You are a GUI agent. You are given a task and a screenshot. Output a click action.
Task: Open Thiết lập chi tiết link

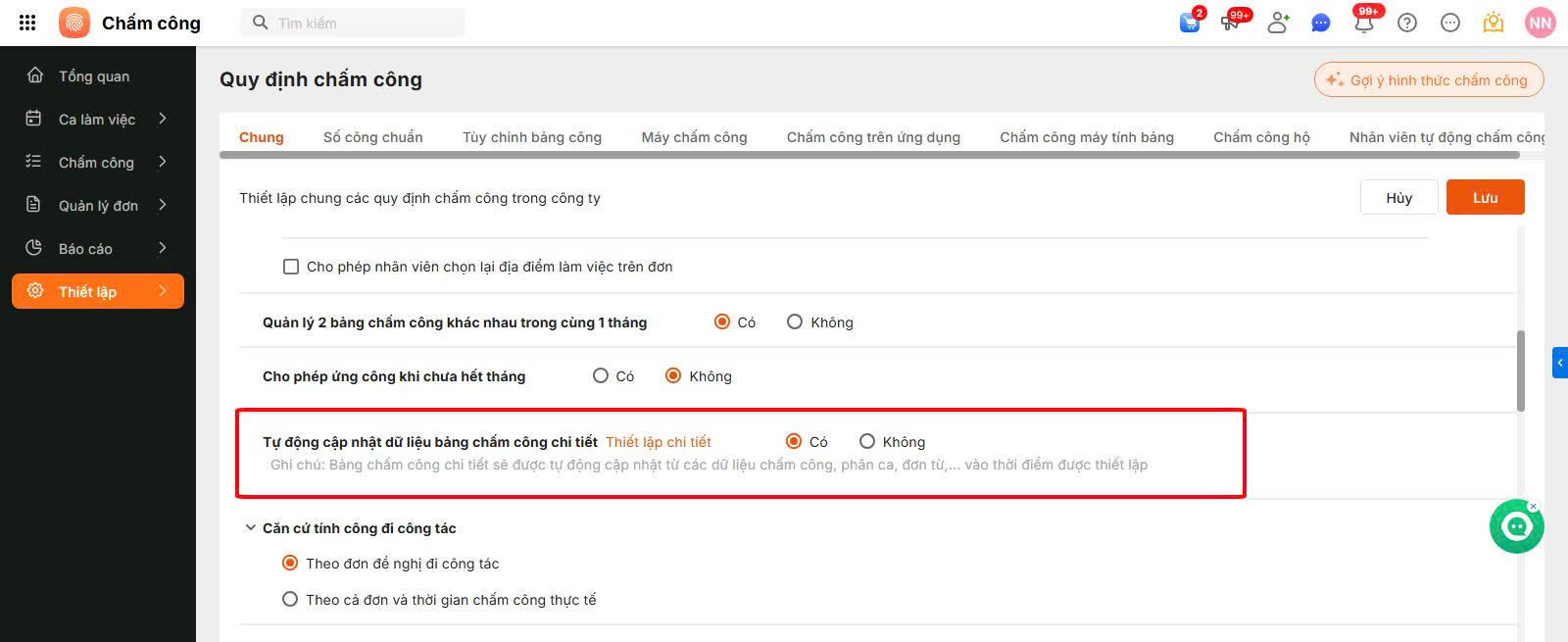pyautogui.click(x=659, y=442)
